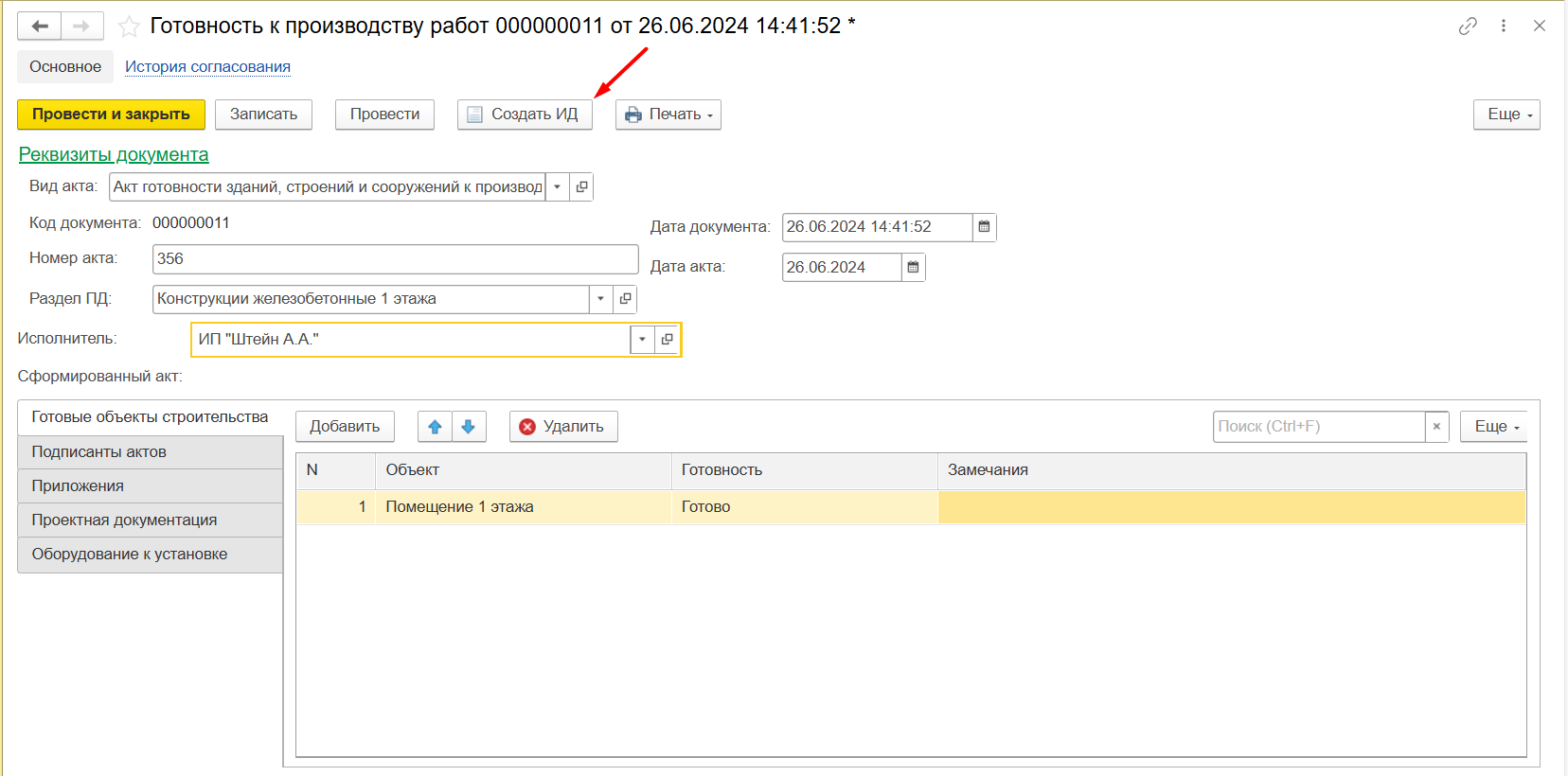Expand the Раздел ПД dropdown list

coord(600,299)
